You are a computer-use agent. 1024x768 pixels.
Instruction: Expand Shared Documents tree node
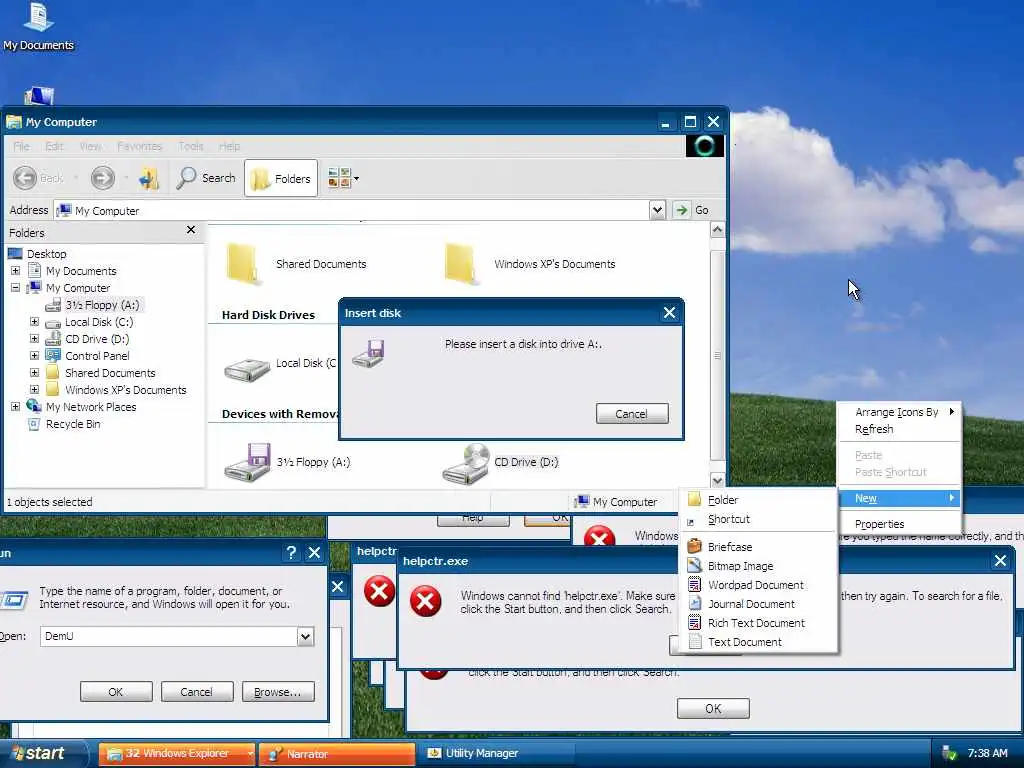(35, 373)
